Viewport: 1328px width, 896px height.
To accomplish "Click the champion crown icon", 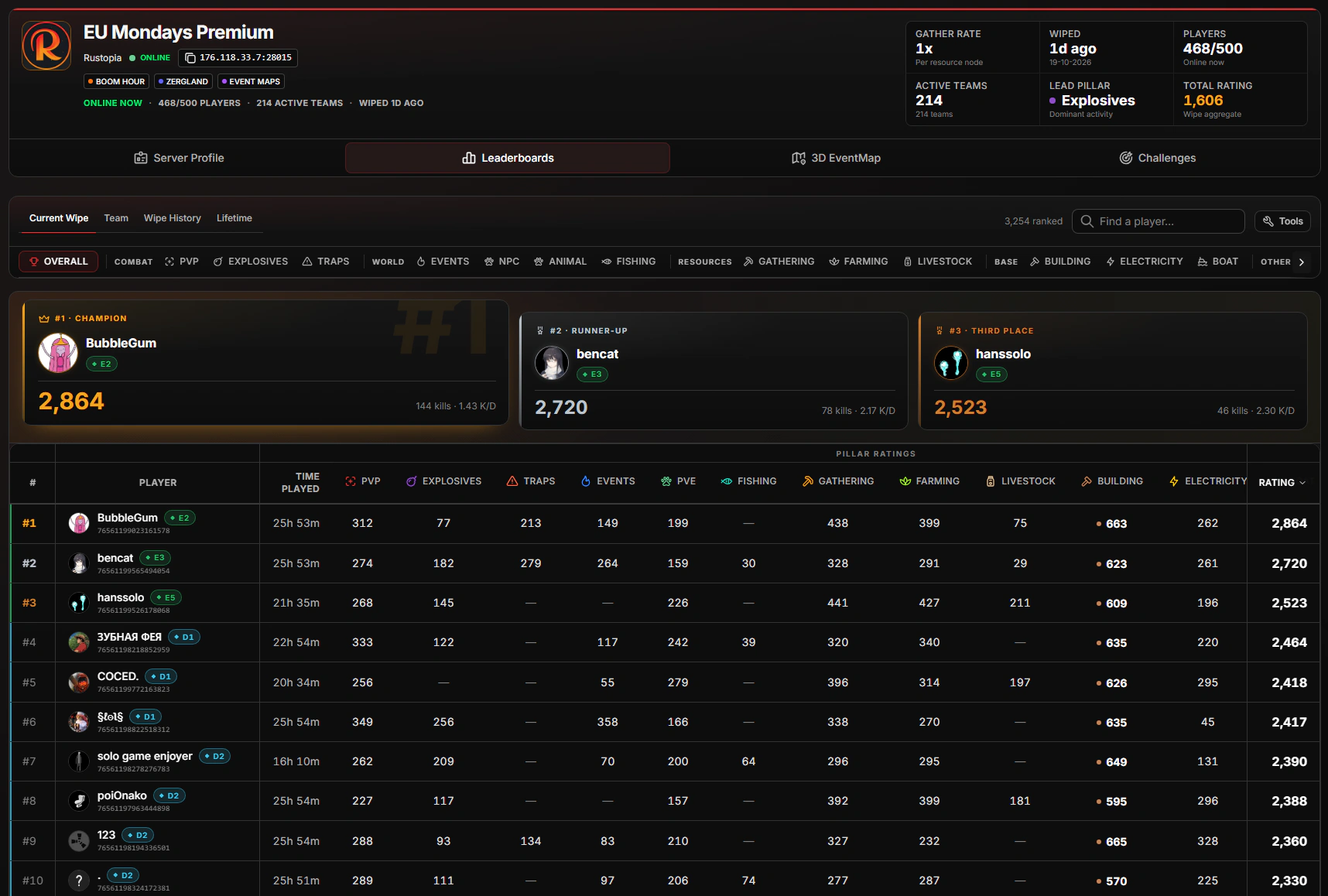I will point(44,318).
